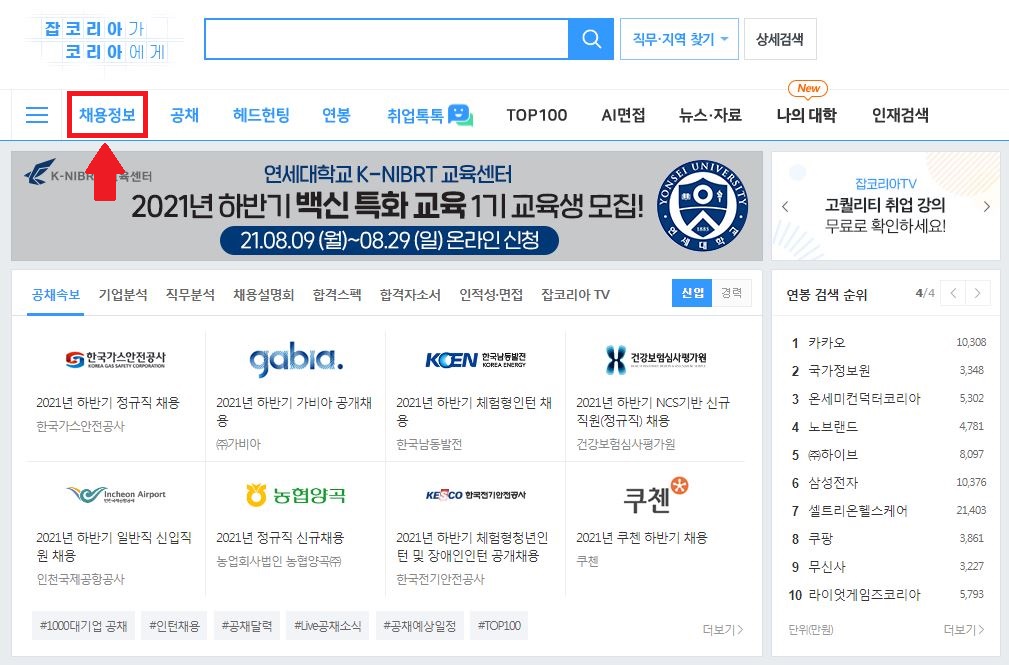Click the blue magnifier search button
The image size is (1009, 665).
(591, 39)
